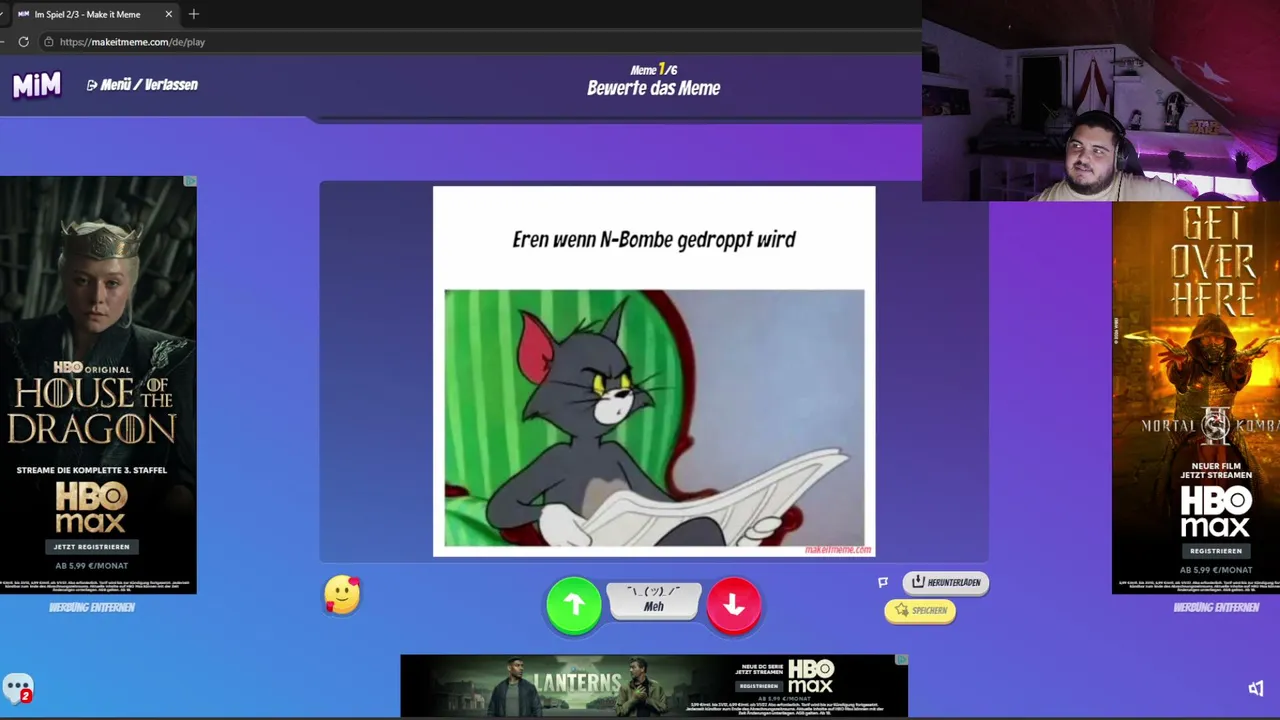Mute the game sound via speaker icon

click(x=1256, y=688)
